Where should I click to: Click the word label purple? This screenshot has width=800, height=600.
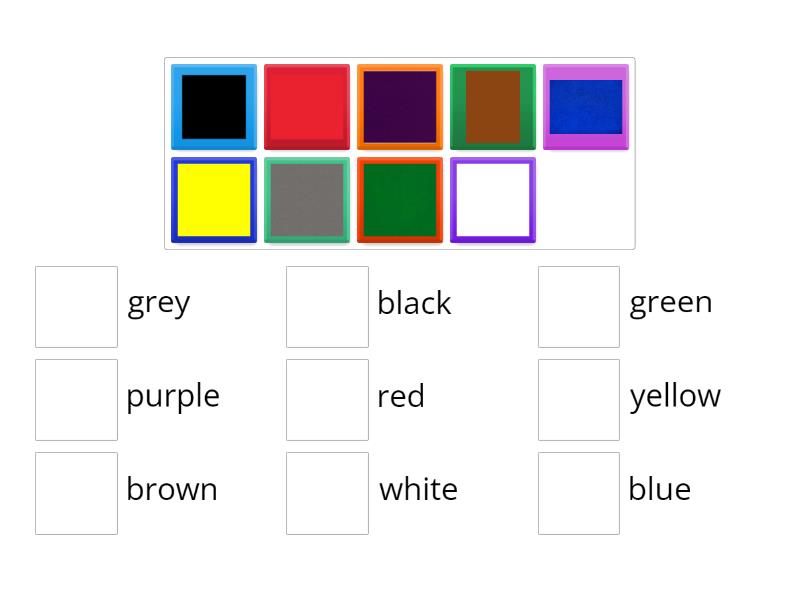172,397
